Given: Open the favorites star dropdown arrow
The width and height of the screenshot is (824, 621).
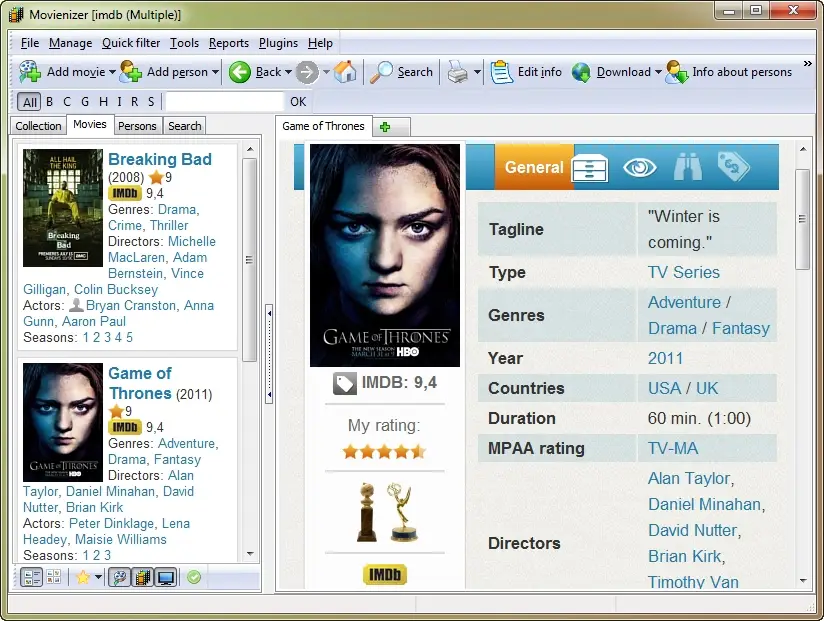Looking at the screenshot, I should click(x=98, y=577).
